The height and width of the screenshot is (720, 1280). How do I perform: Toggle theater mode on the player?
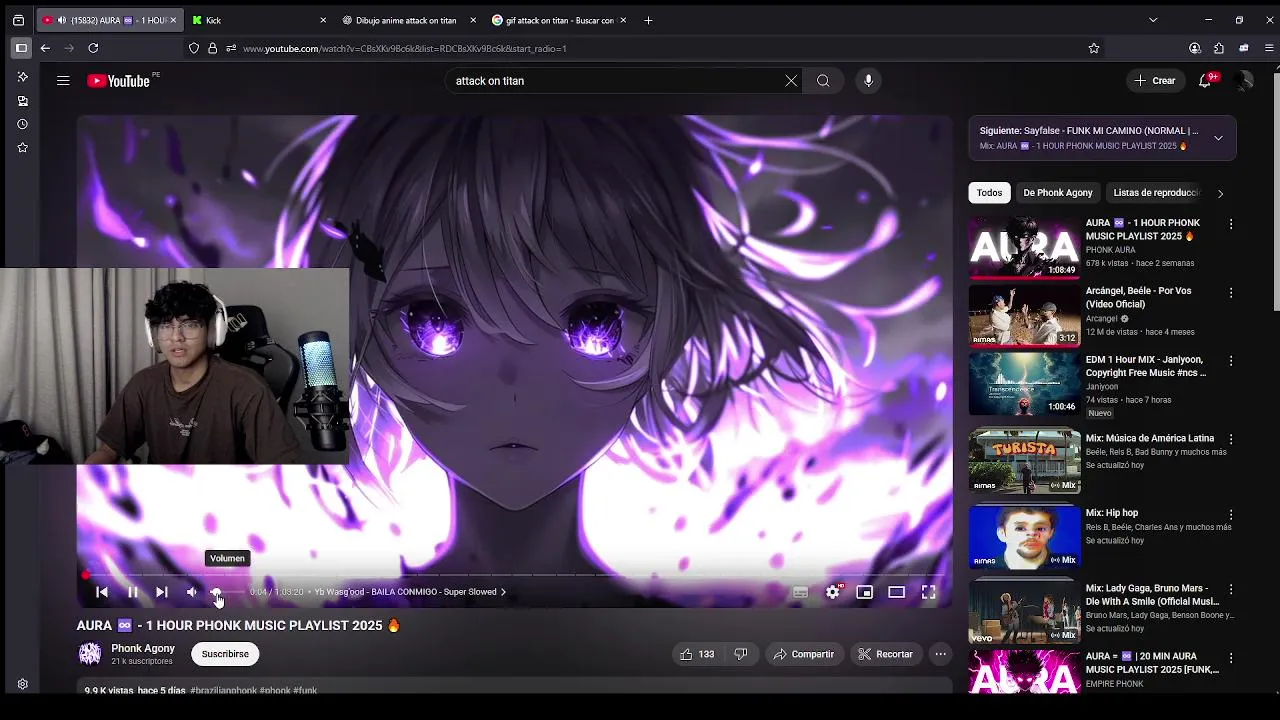pos(897,592)
